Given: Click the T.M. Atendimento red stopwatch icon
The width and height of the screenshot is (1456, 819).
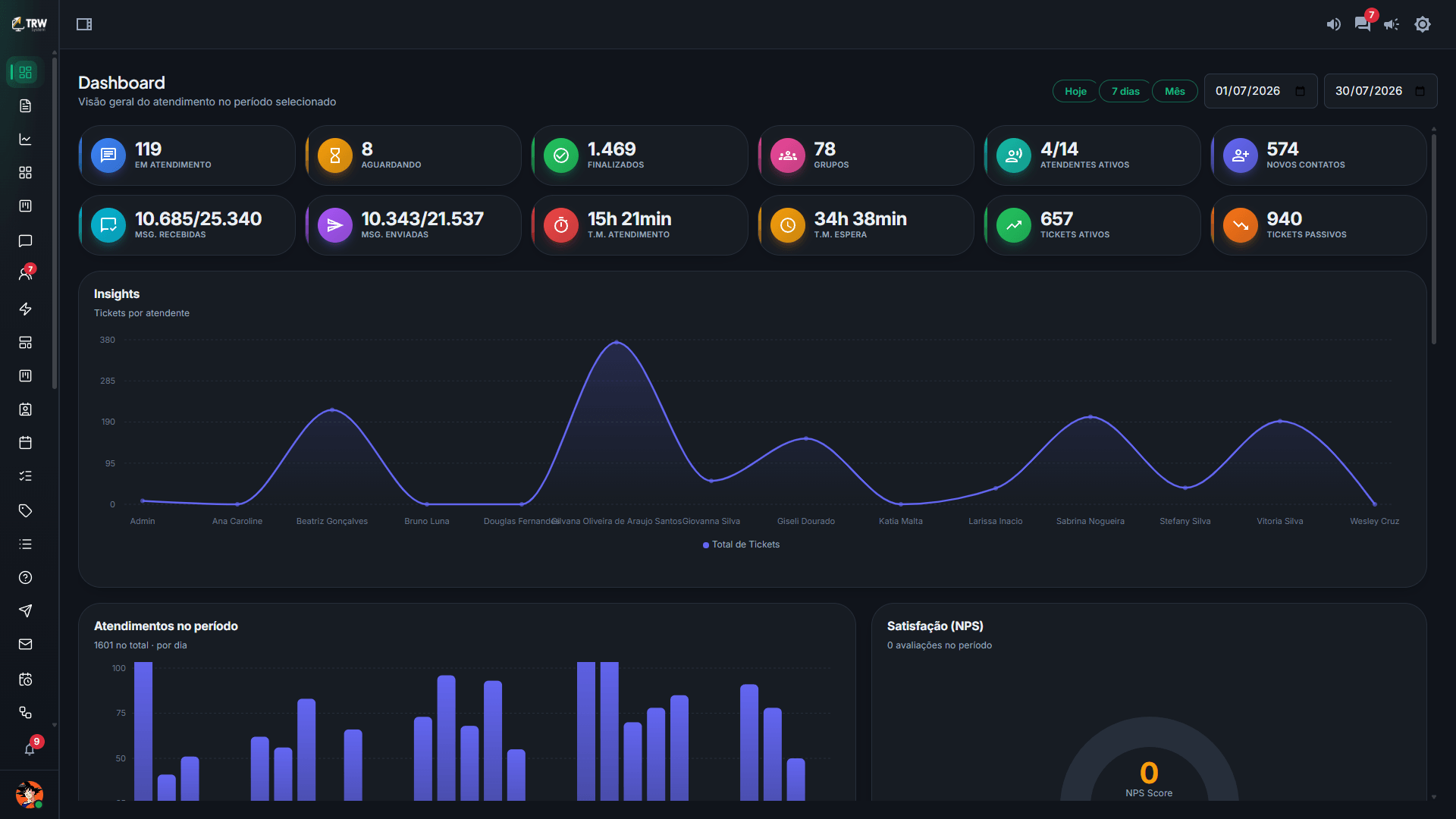Looking at the screenshot, I should [x=561, y=225].
